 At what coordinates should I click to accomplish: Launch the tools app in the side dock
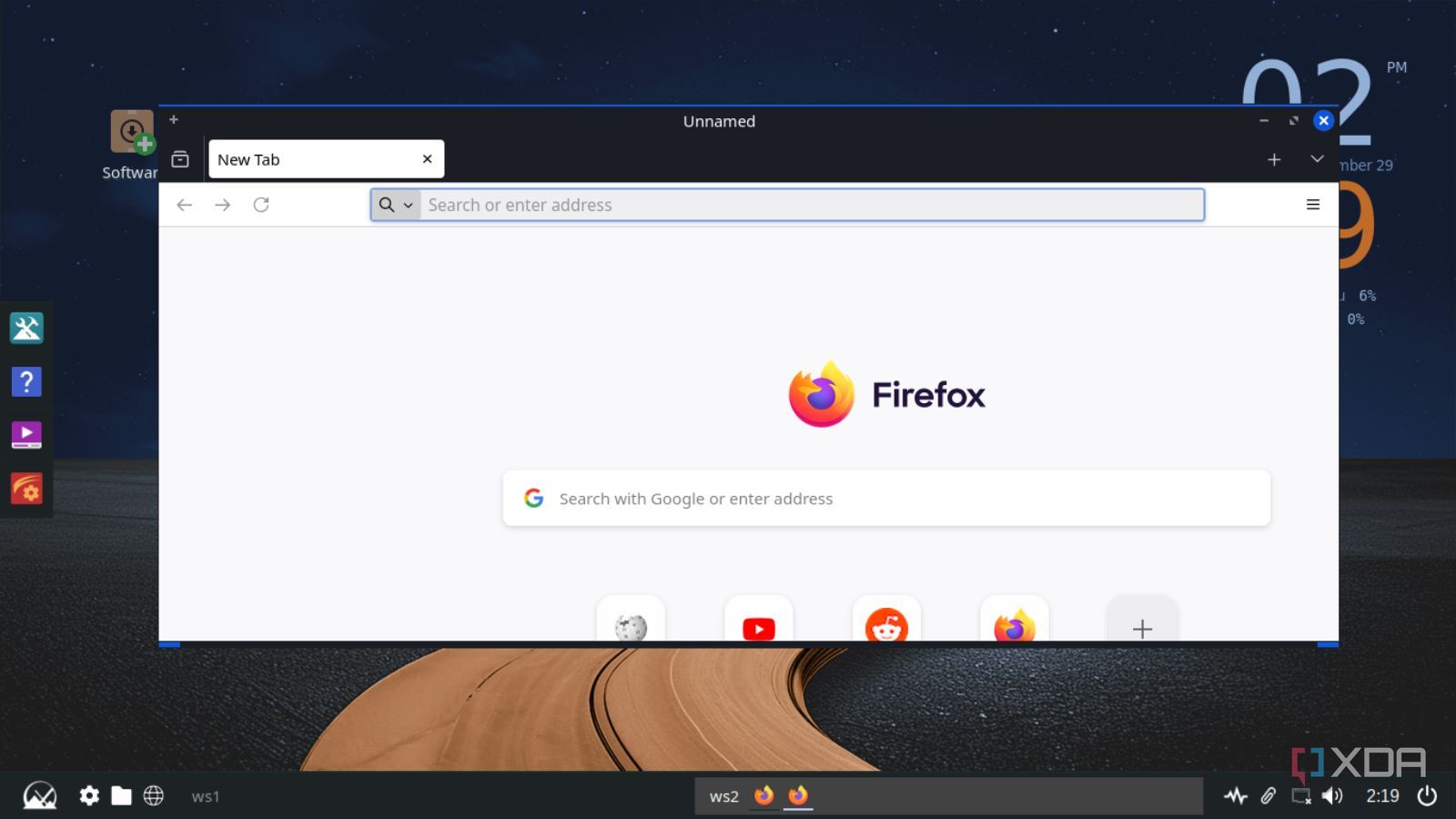26,328
